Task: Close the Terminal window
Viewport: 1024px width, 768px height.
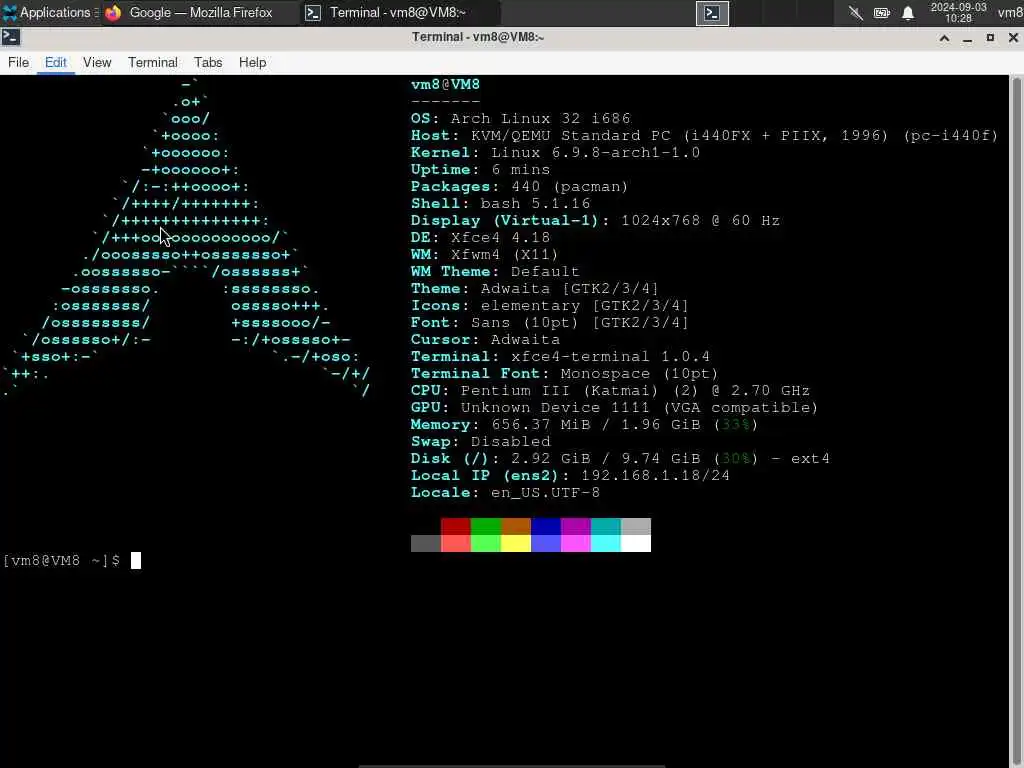Action: click(1013, 38)
